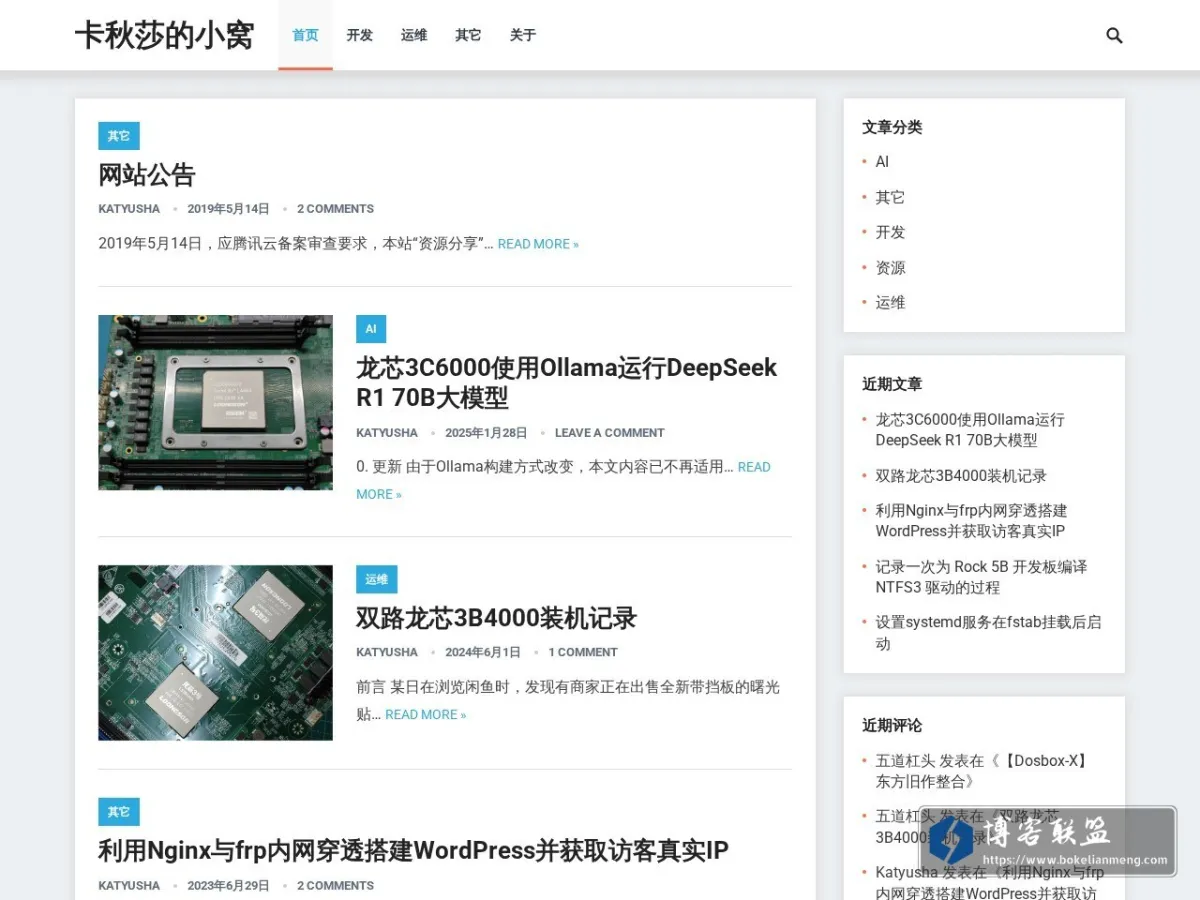Open 资源 category in 文章分类 sidebar

tap(890, 267)
